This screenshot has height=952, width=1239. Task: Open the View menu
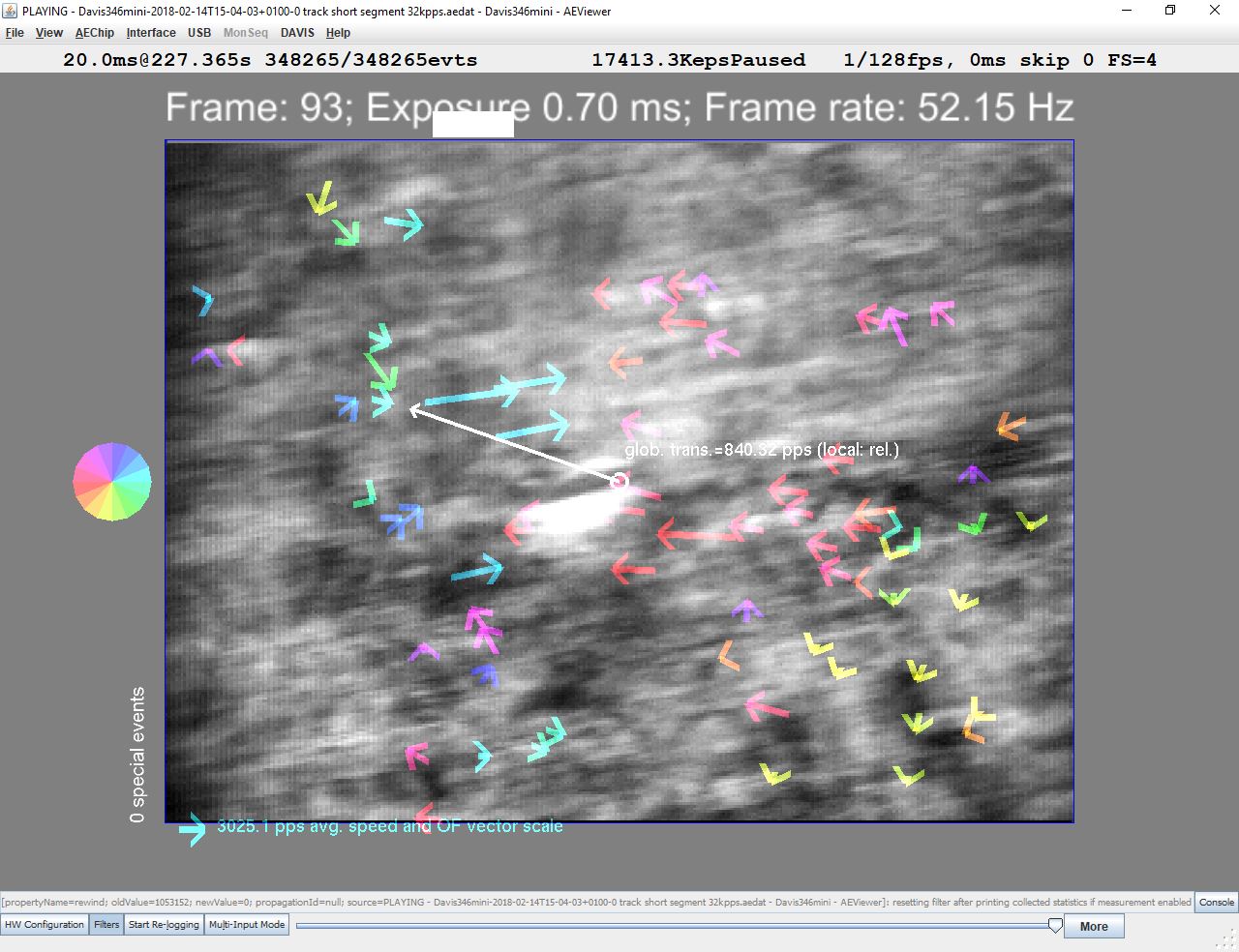[49, 33]
